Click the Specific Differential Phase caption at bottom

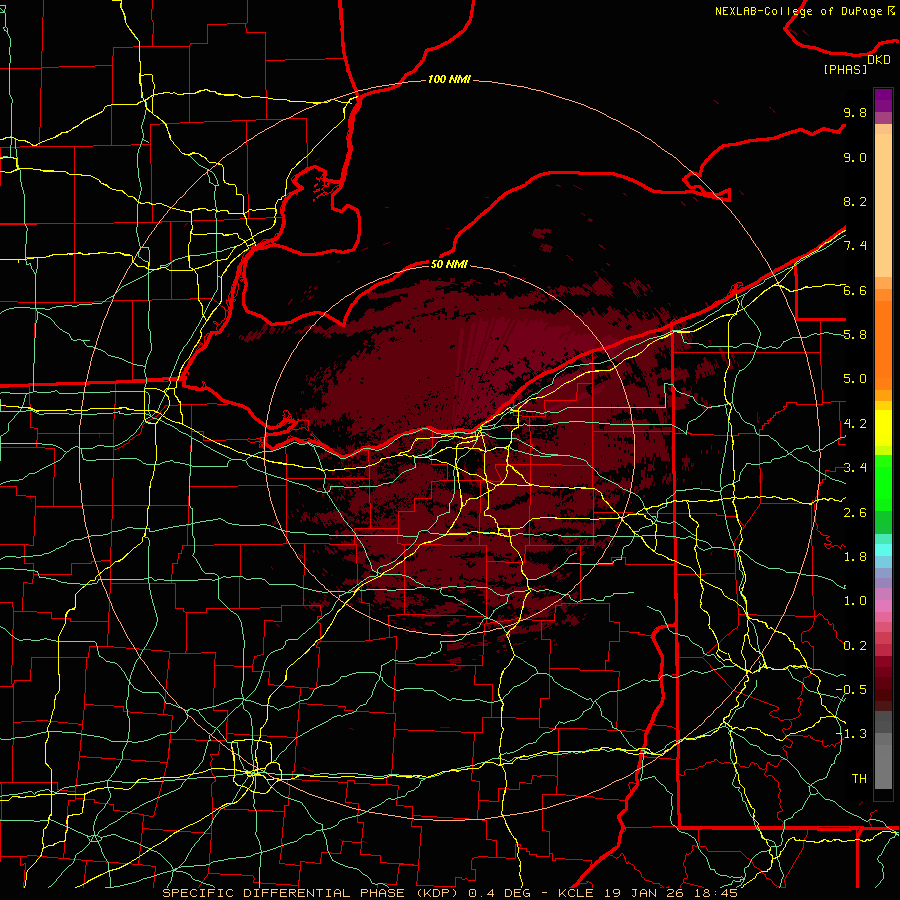[450, 893]
